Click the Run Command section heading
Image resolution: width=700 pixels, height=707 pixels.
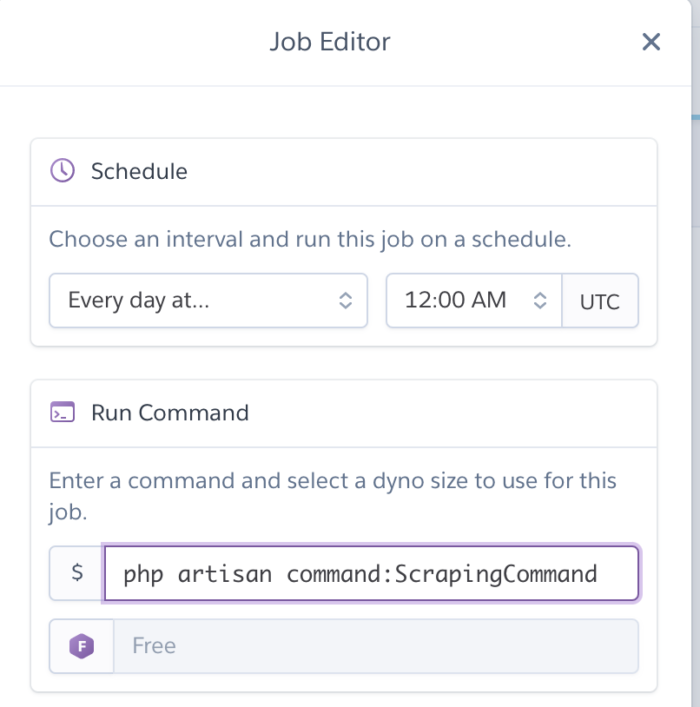coord(170,413)
